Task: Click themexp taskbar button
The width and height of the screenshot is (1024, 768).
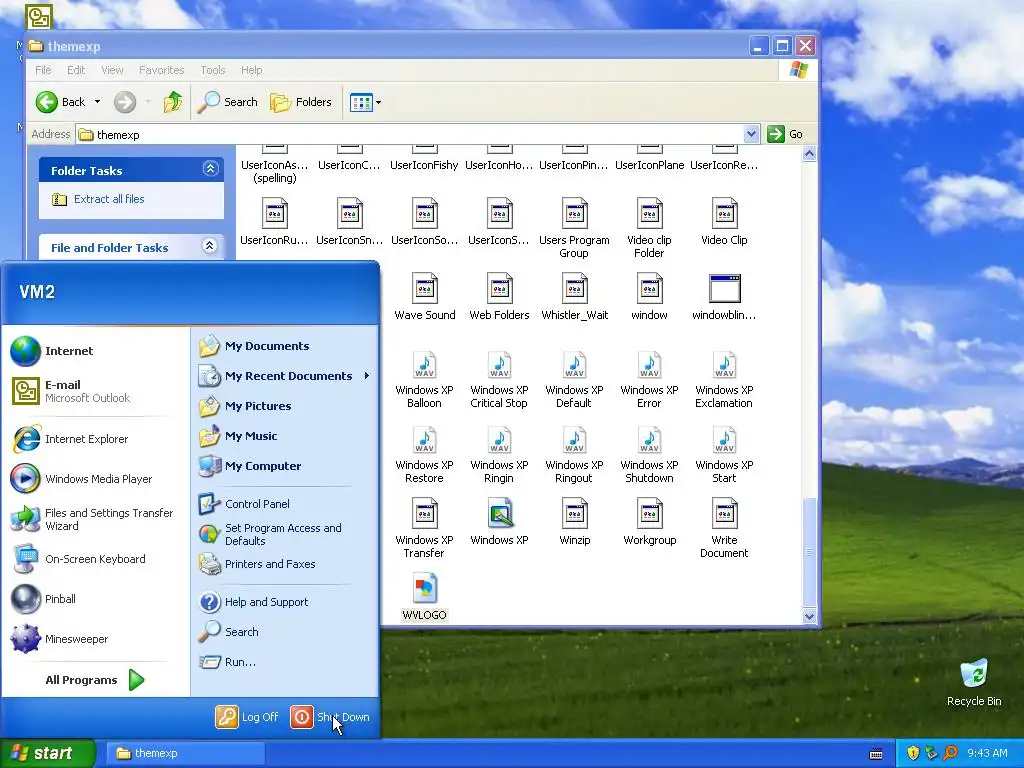Action: click(185, 753)
